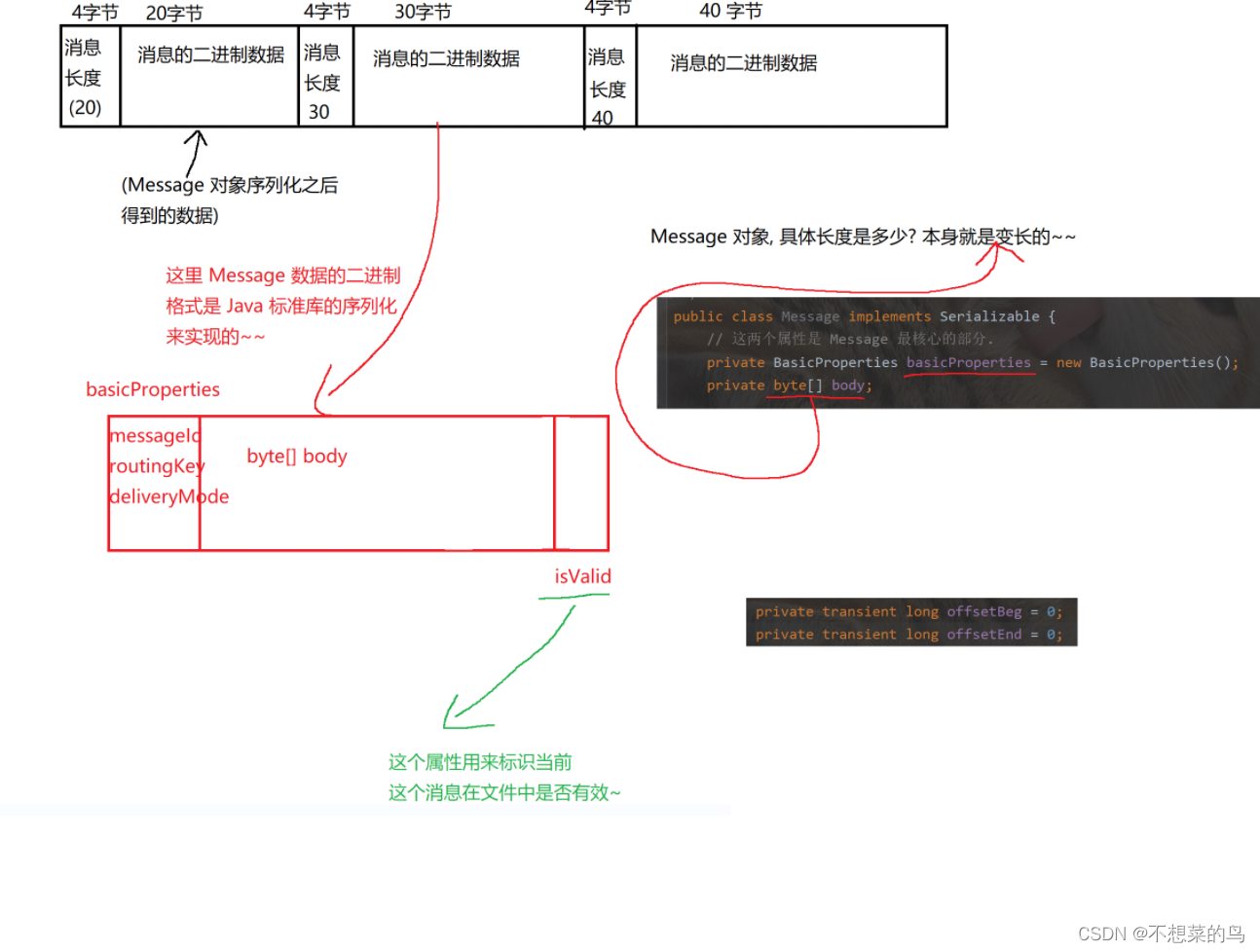Click red text "来实现的~~"
Image resolution: width=1260 pixels, height=952 pixels.
[215, 337]
